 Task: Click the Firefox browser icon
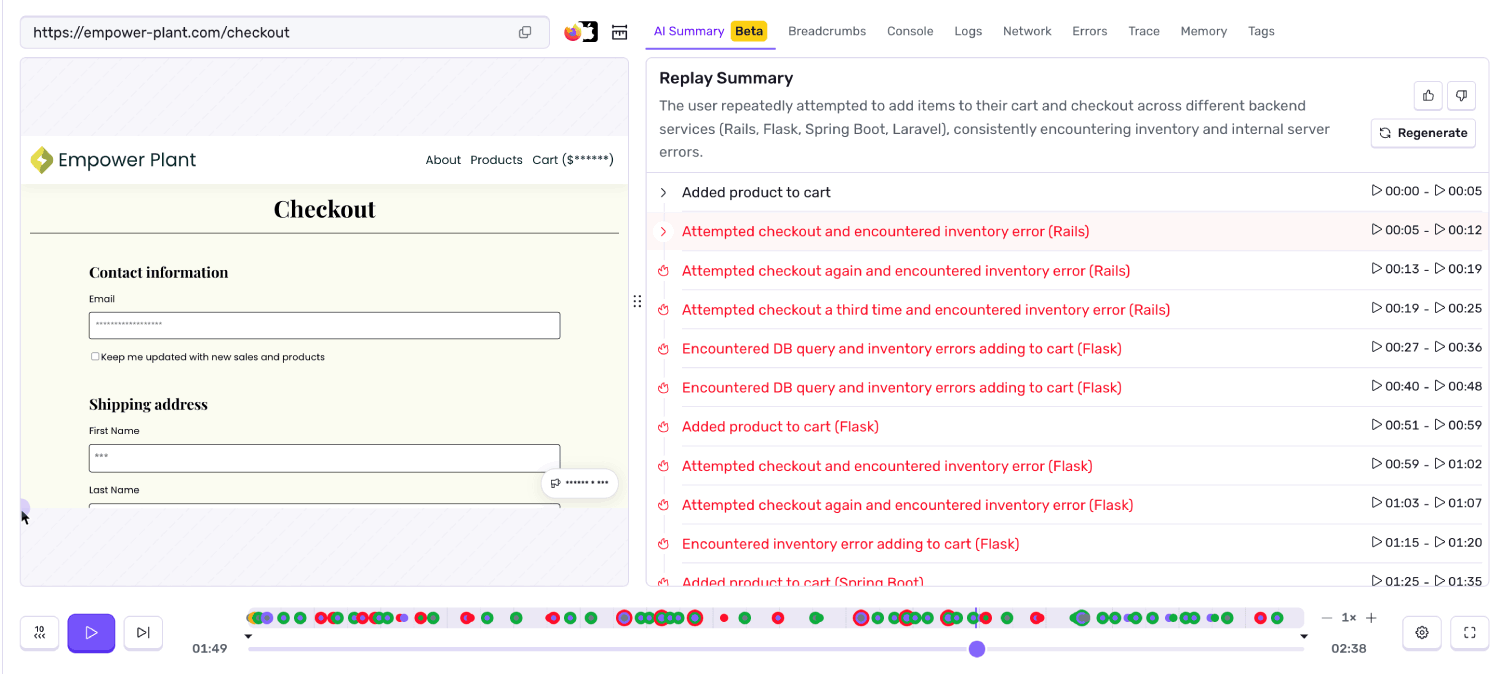click(x=570, y=31)
